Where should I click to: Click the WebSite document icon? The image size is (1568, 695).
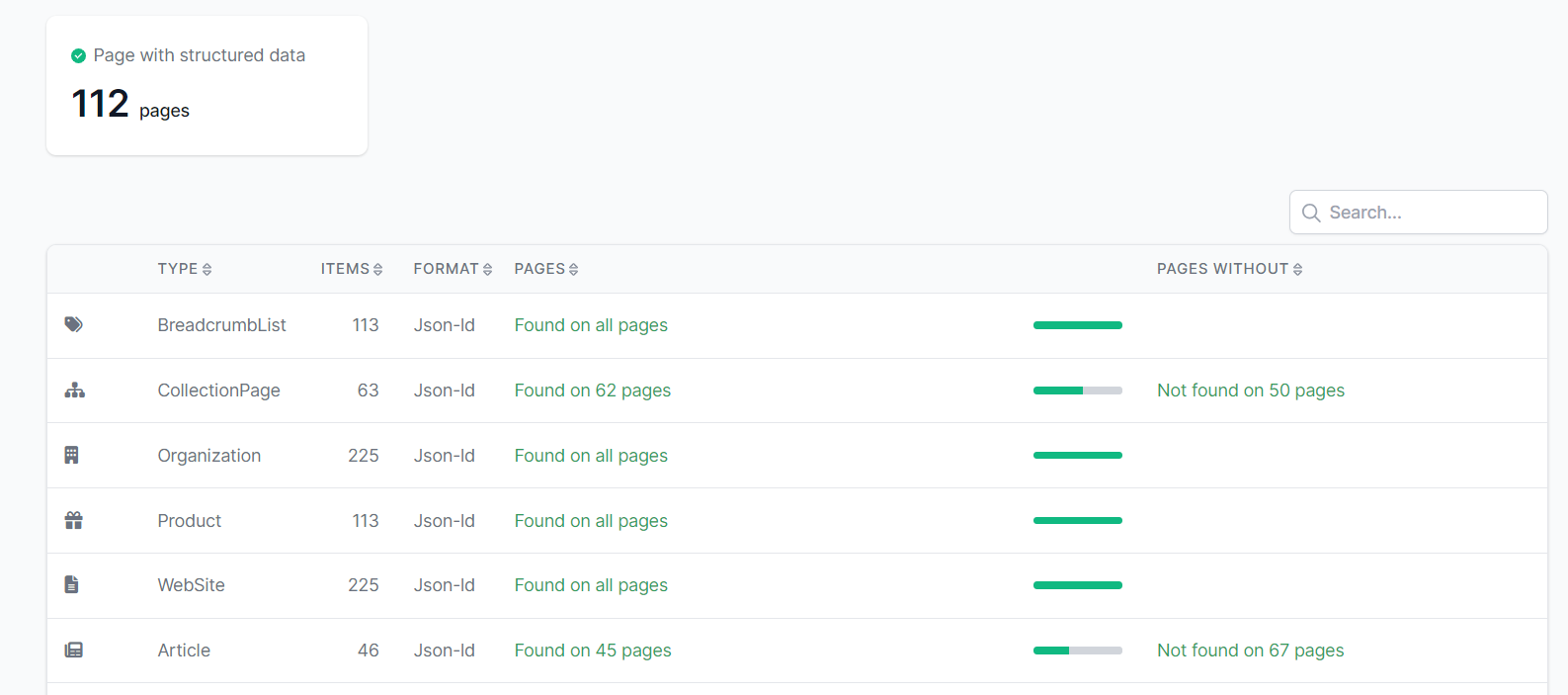point(72,585)
